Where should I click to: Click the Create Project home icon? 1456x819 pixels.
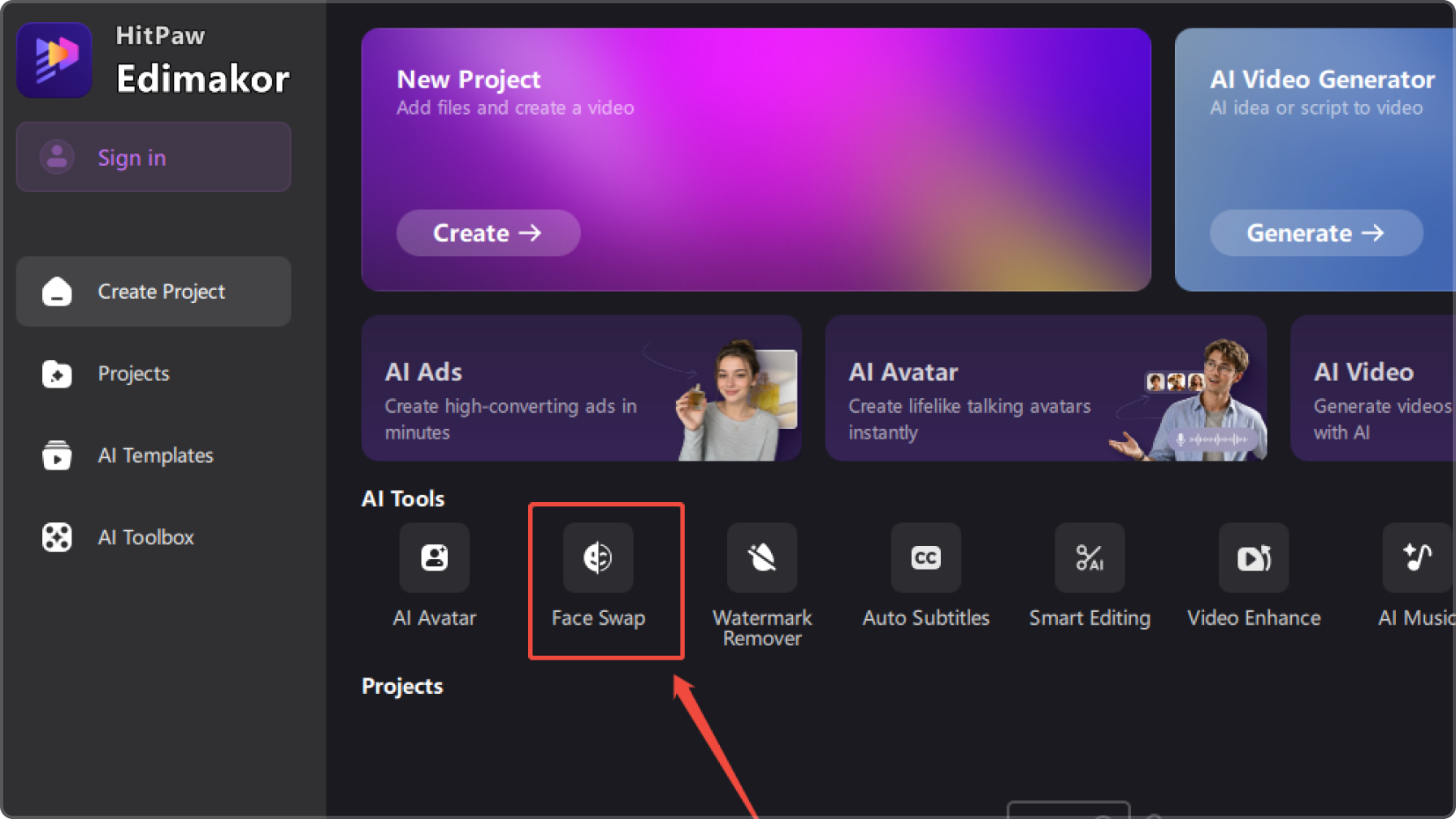tap(57, 292)
